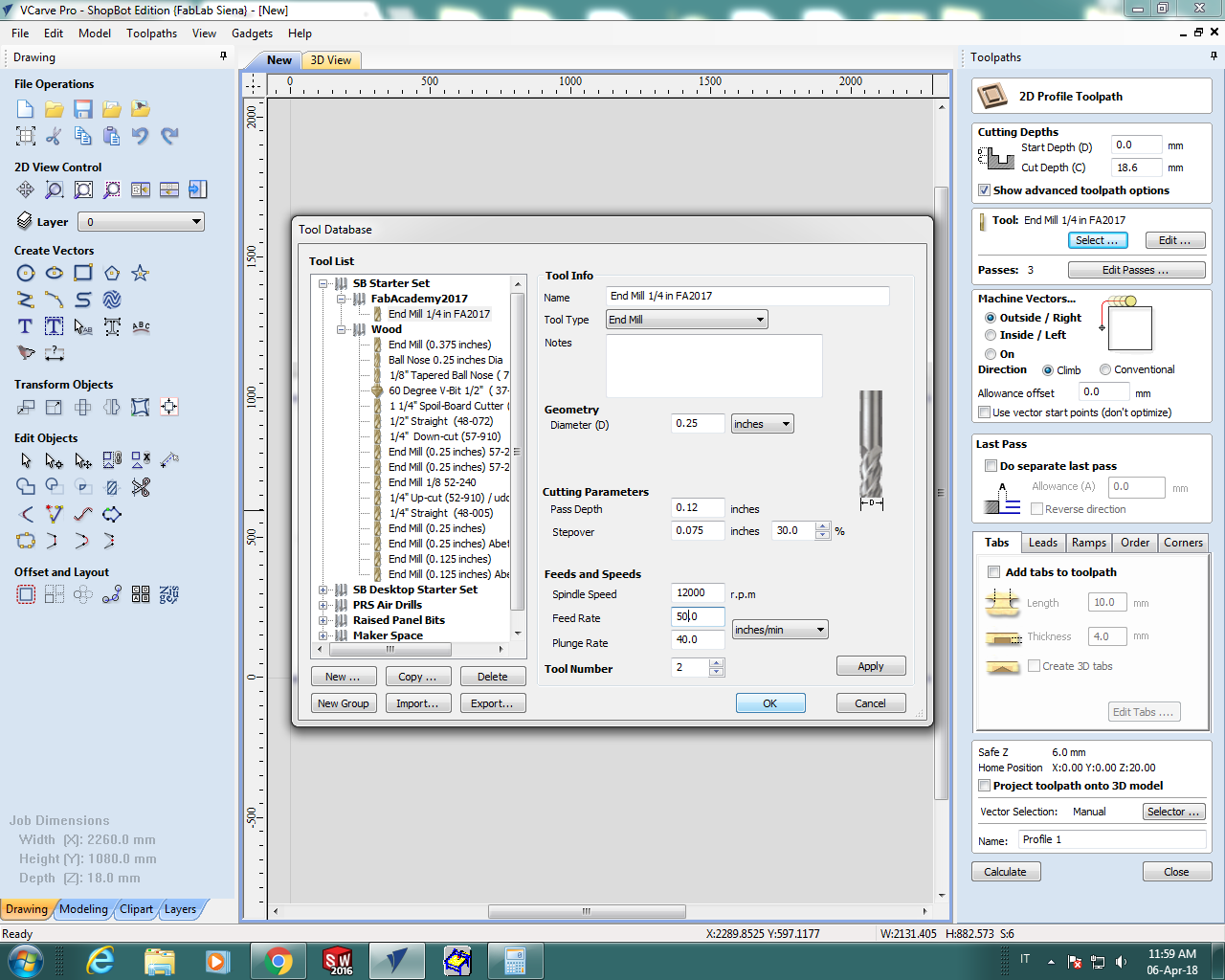
Task: Select the Zoom magnifier tool
Action: [55, 189]
